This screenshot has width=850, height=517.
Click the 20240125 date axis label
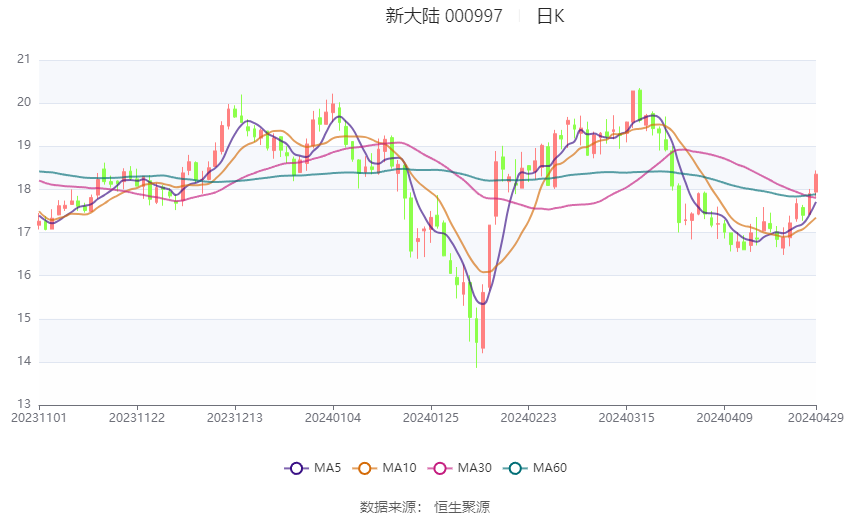coord(431,418)
